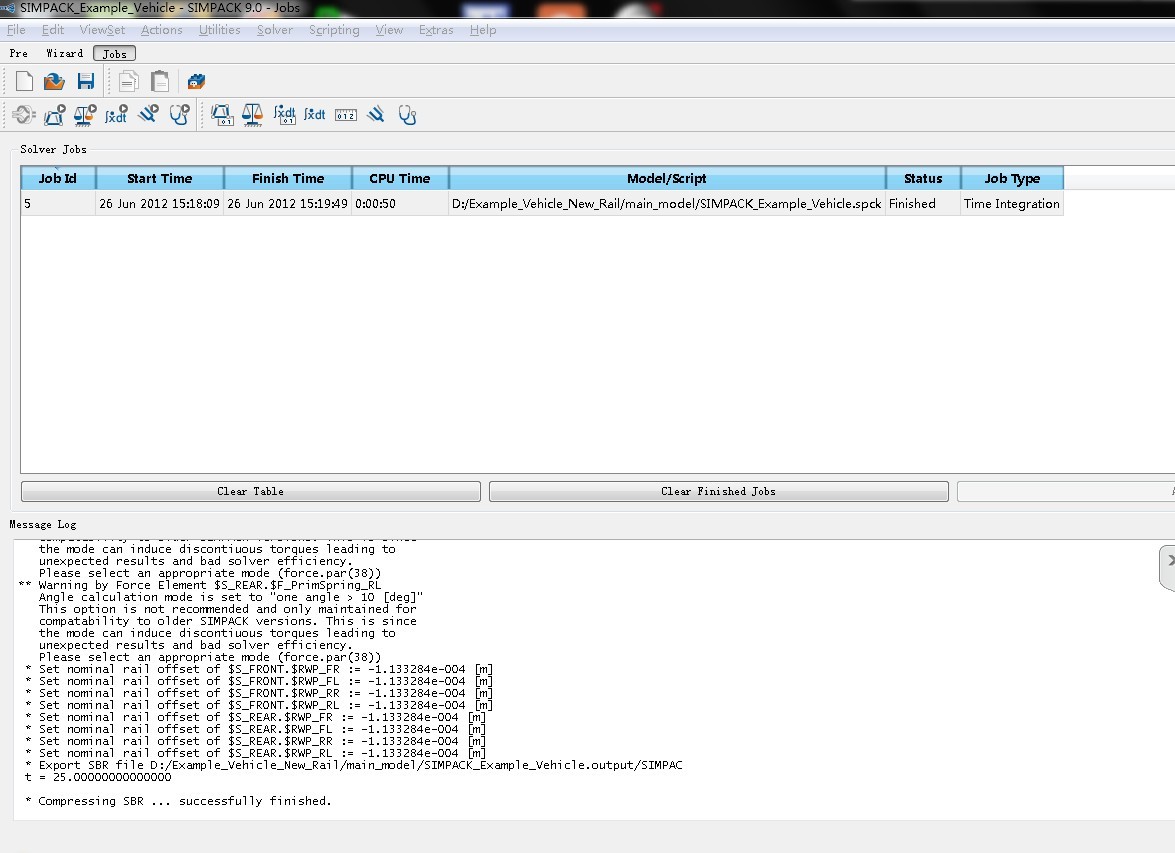This screenshot has height=853, width=1175.
Task: Save the model with the floppy disk icon
Action: [85, 81]
